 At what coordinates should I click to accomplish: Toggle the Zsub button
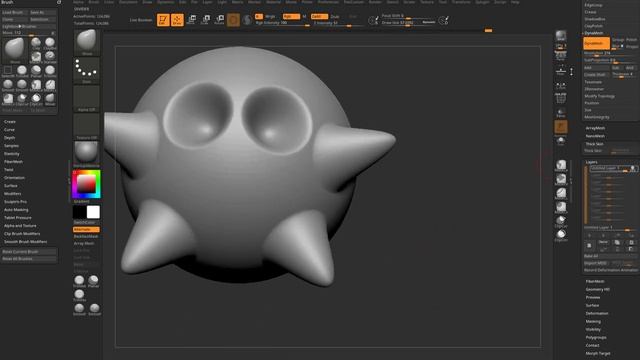pos(335,16)
